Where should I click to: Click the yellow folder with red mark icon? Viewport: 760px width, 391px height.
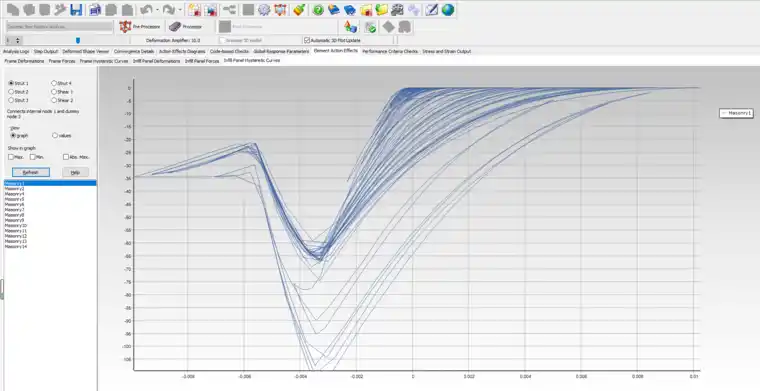coord(366,9)
